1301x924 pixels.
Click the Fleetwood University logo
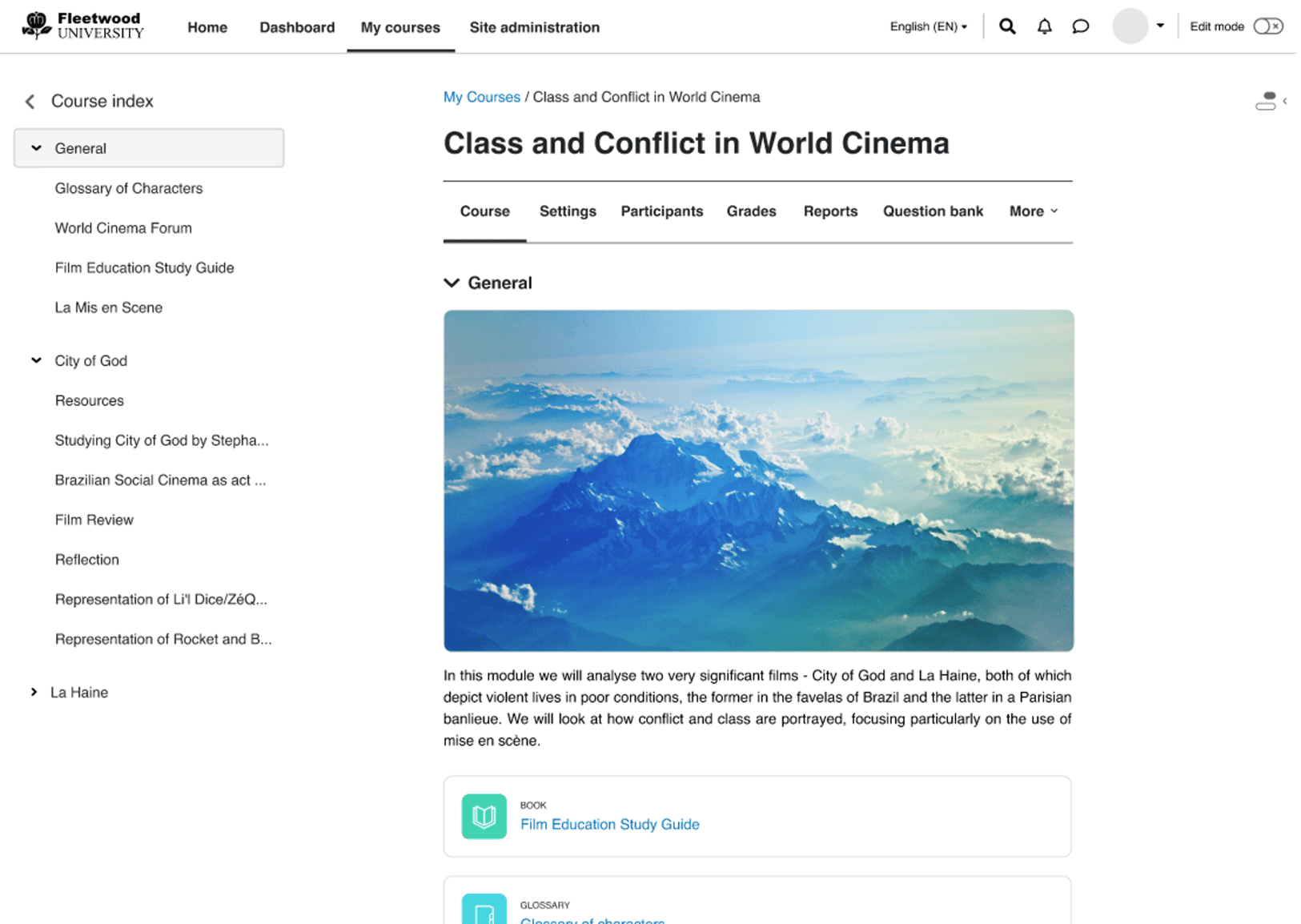(x=82, y=26)
